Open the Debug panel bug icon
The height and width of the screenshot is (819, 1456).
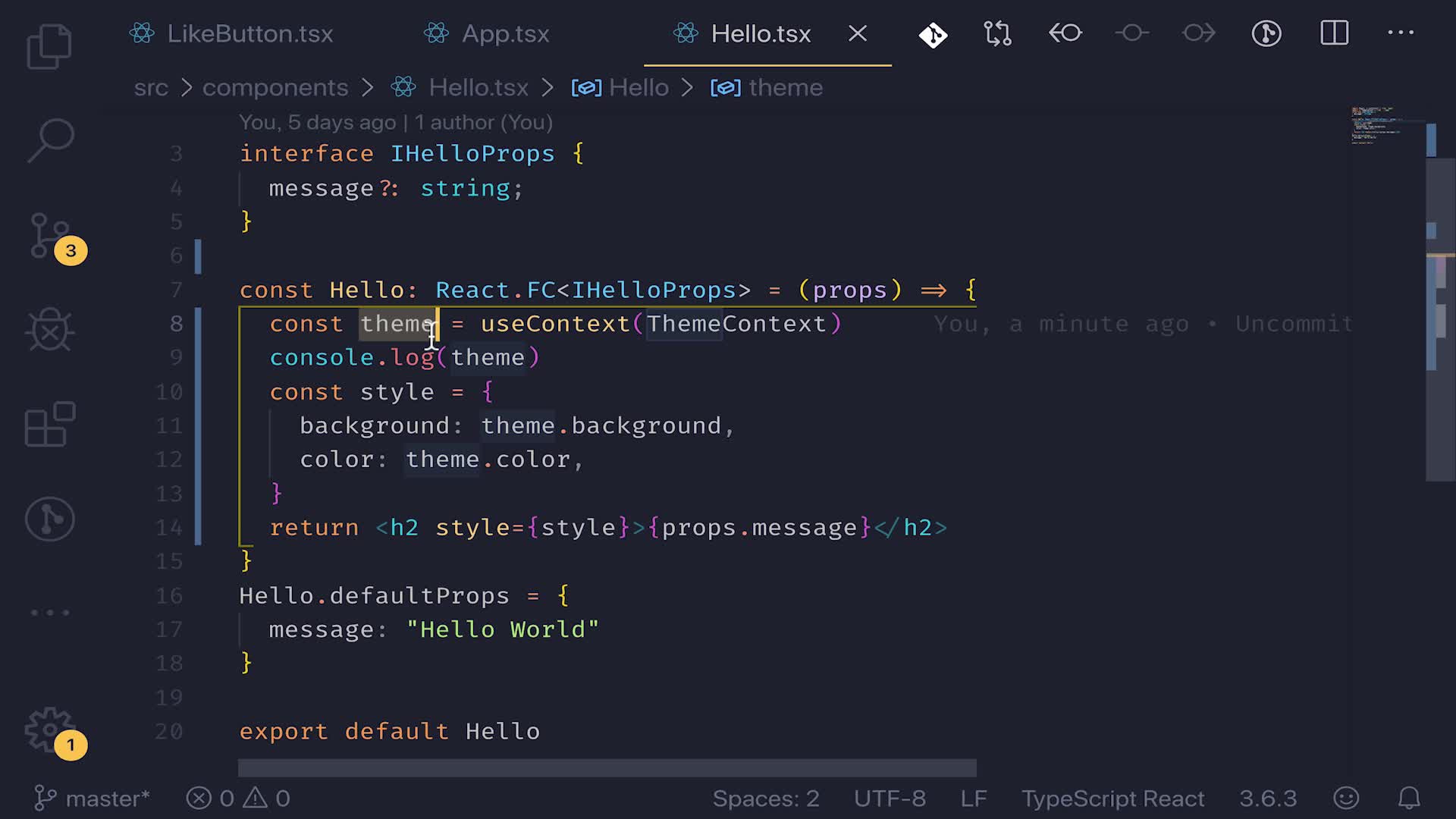point(50,330)
